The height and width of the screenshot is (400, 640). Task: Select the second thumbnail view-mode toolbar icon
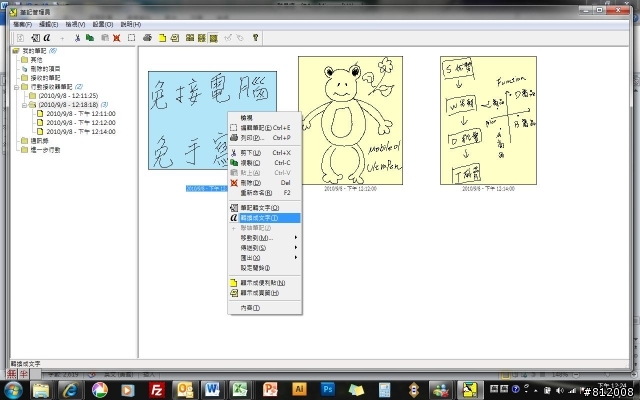click(x=202, y=38)
